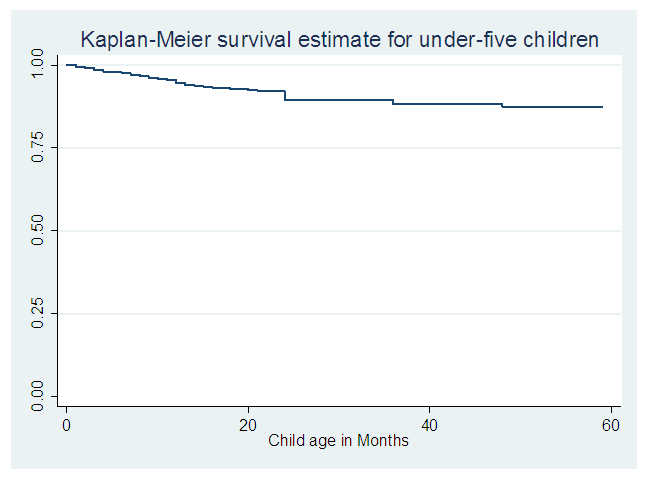
Task: Click the Kaplan-Meier chart title text
Action: [340, 40]
